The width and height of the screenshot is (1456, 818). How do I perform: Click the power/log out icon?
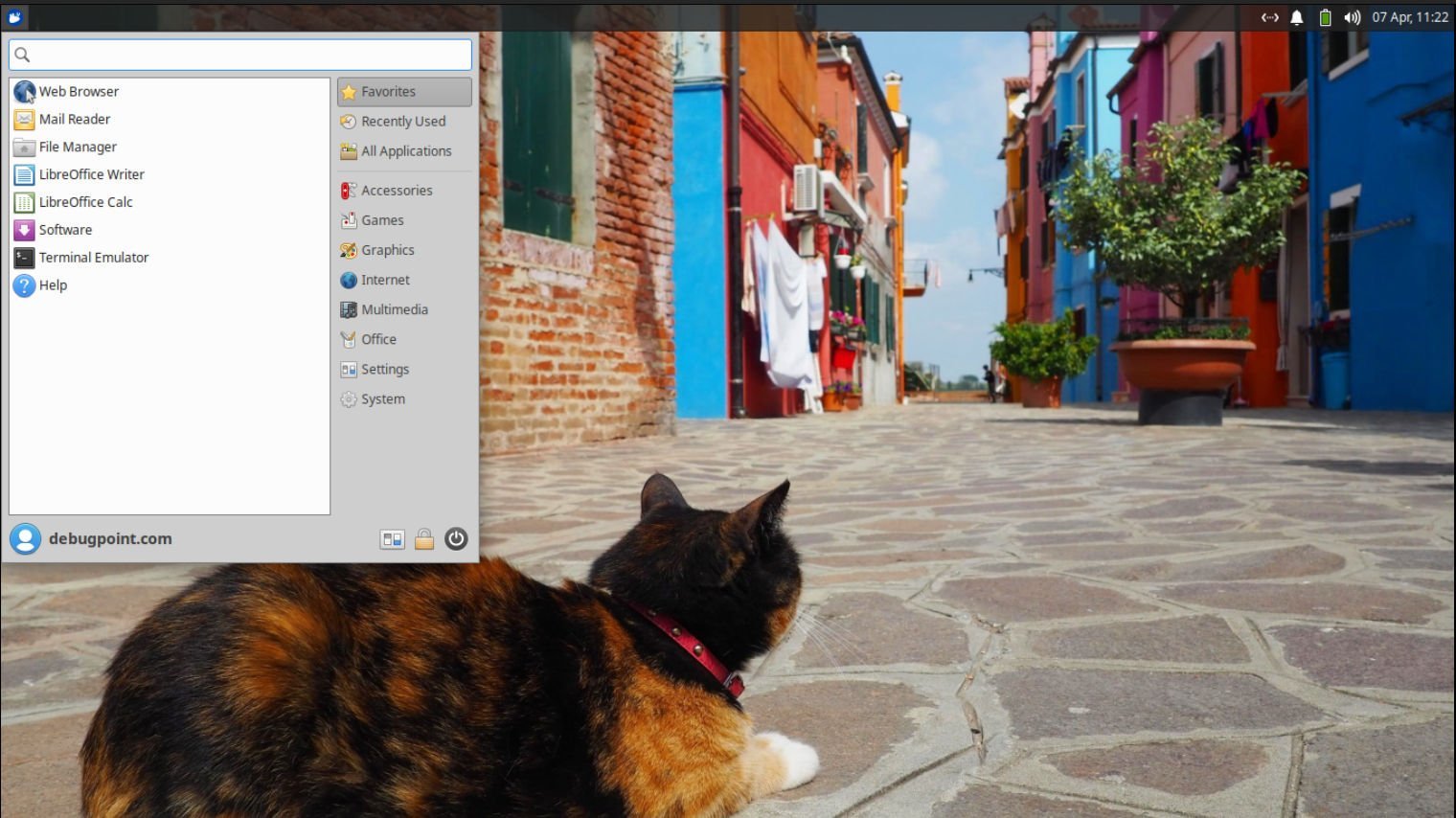(x=456, y=539)
